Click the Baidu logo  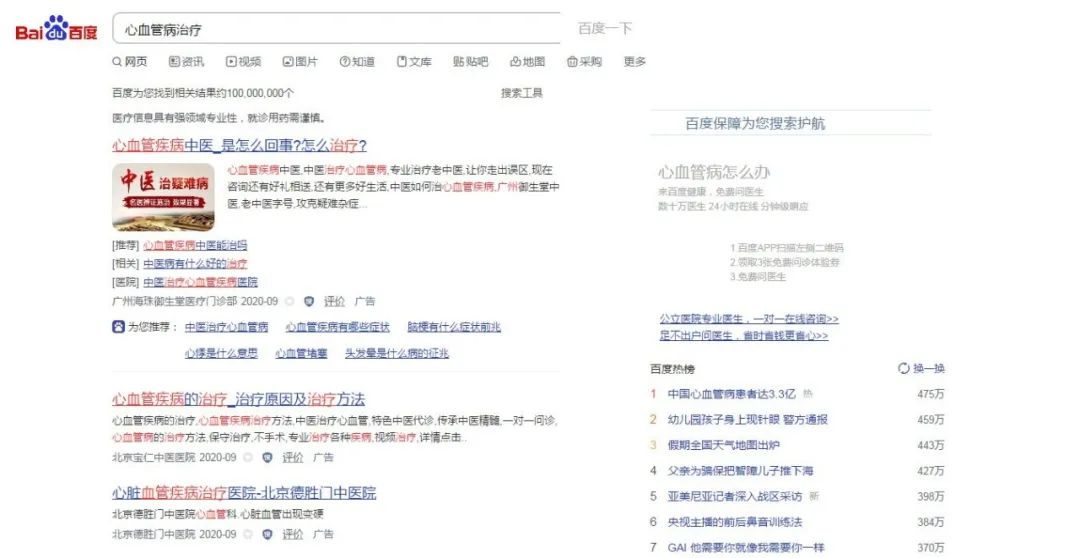tap(56, 29)
